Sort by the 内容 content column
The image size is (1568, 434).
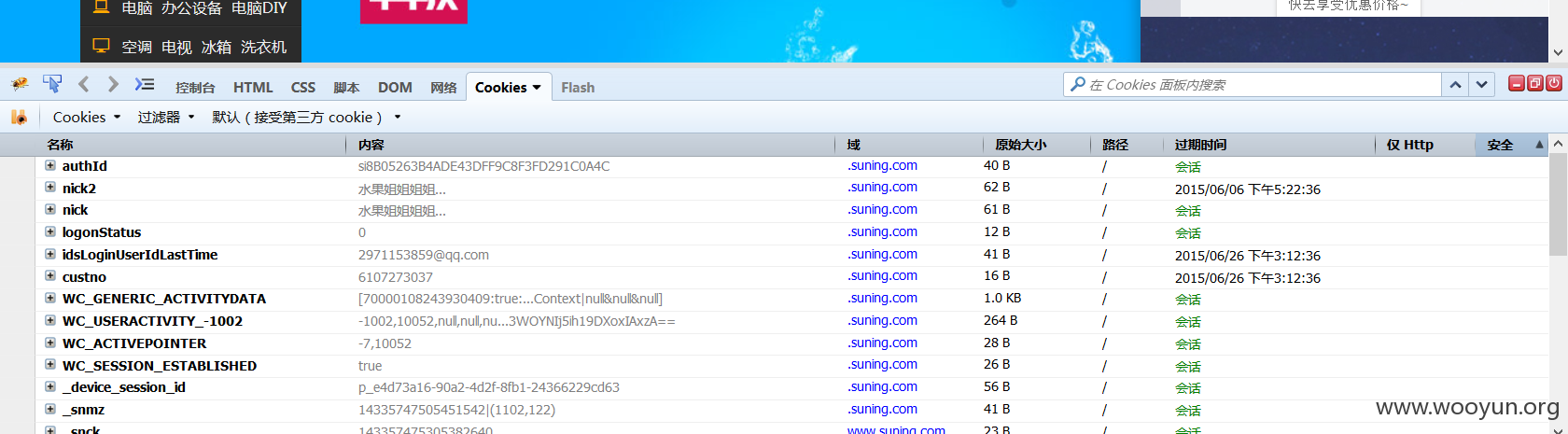(x=591, y=145)
